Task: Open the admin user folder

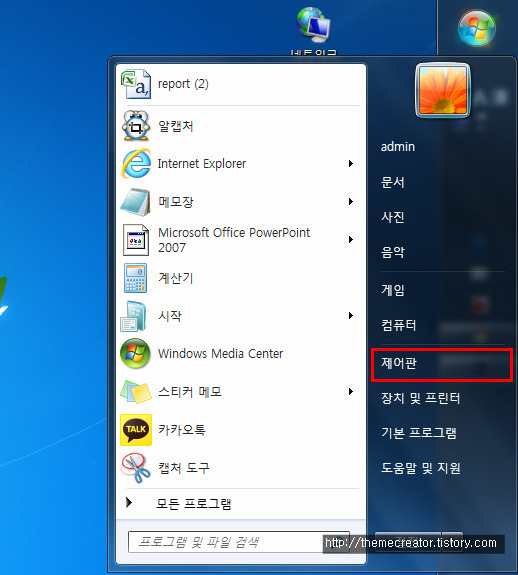Action: (398, 147)
